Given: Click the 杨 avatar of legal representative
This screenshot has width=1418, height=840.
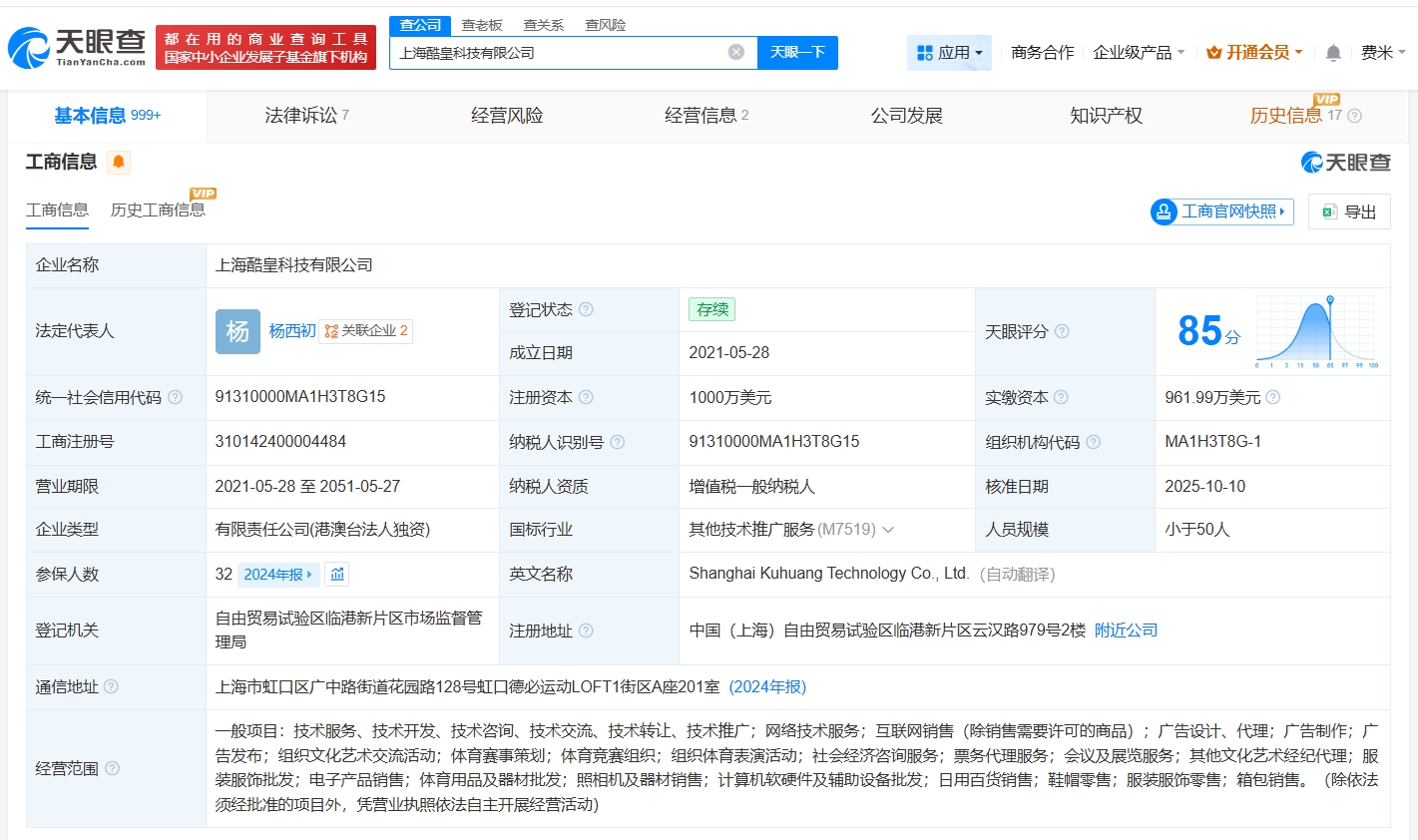Looking at the screenshot, I should point(237,331).
